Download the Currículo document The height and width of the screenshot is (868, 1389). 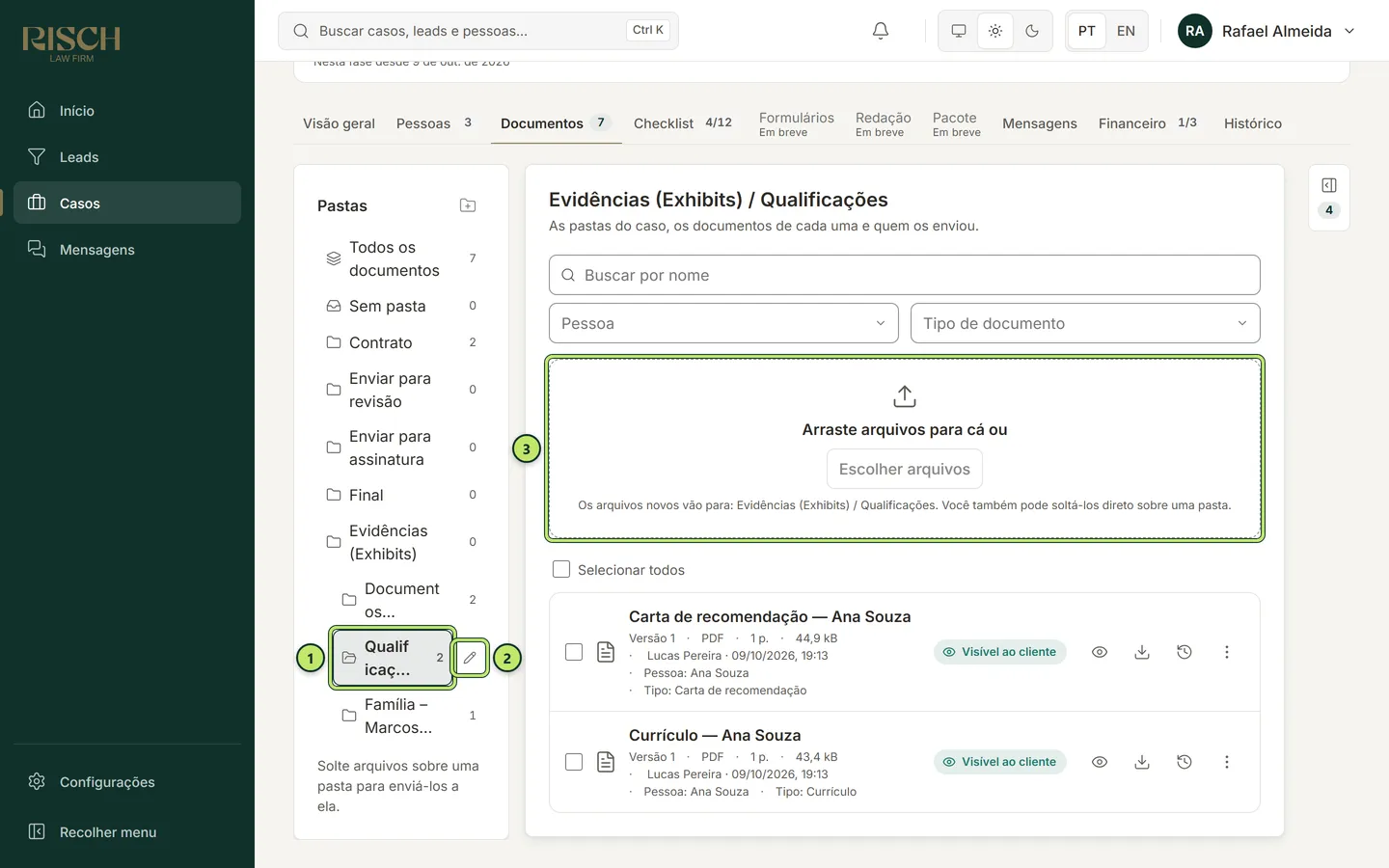1141,762
